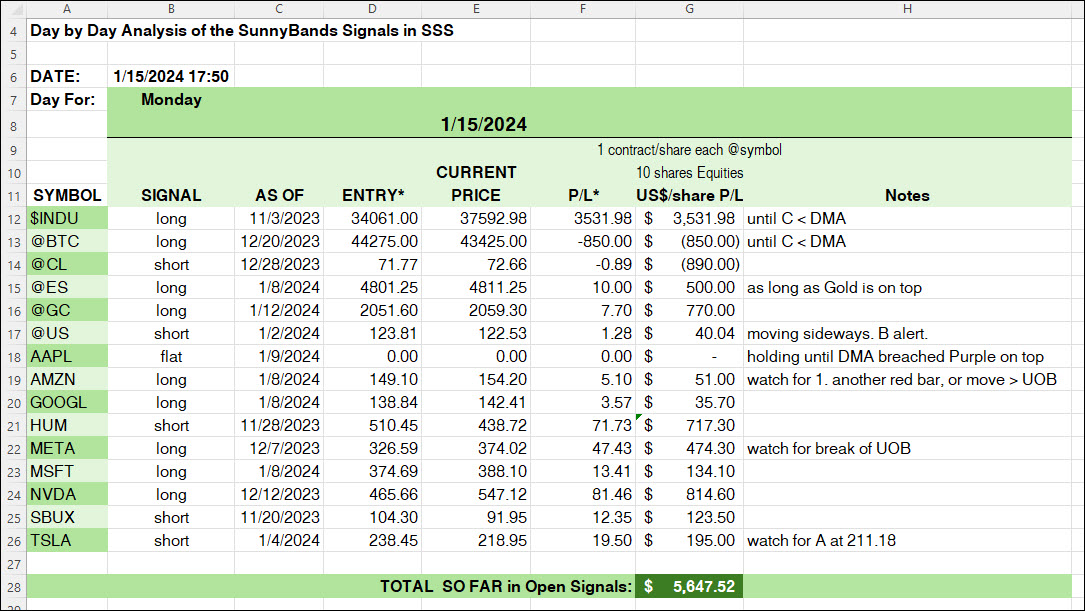Select the column E header
The image size is (1085, 611).
(x=476, y=9)
